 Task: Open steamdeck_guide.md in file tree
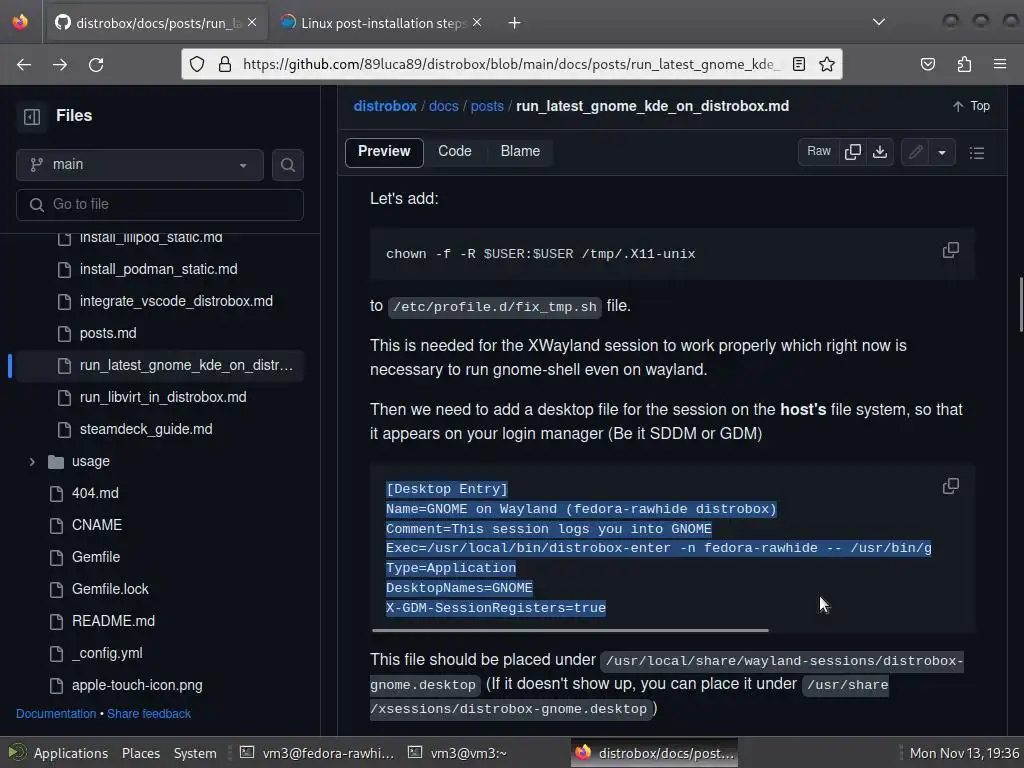(146, 429)
